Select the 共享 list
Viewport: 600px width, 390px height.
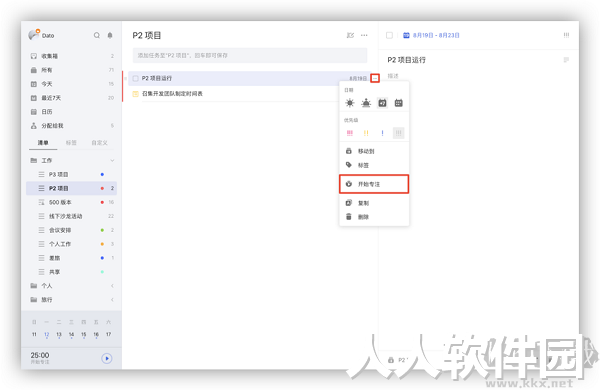tap(72, 272)
